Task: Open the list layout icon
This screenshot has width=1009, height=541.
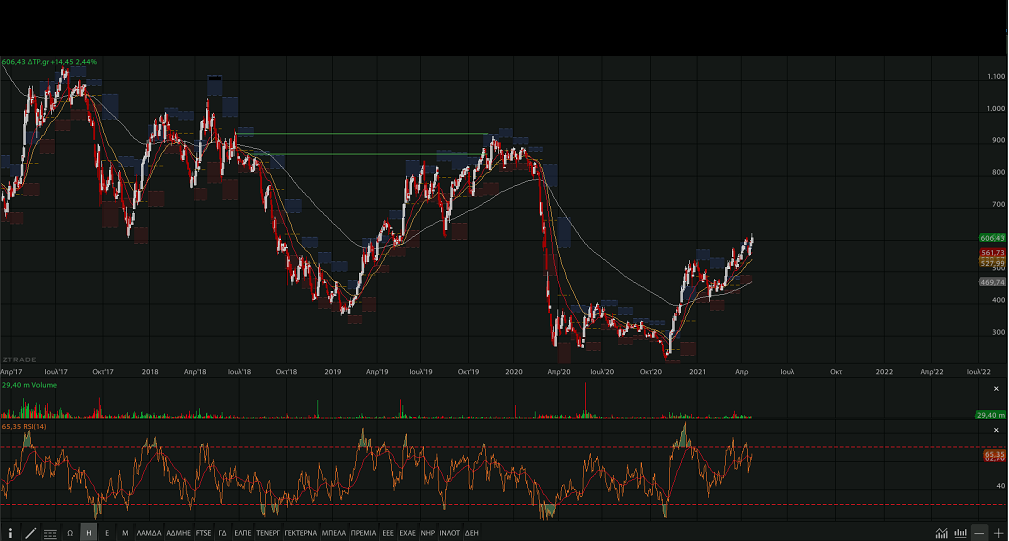Action: tap(50, 533)
